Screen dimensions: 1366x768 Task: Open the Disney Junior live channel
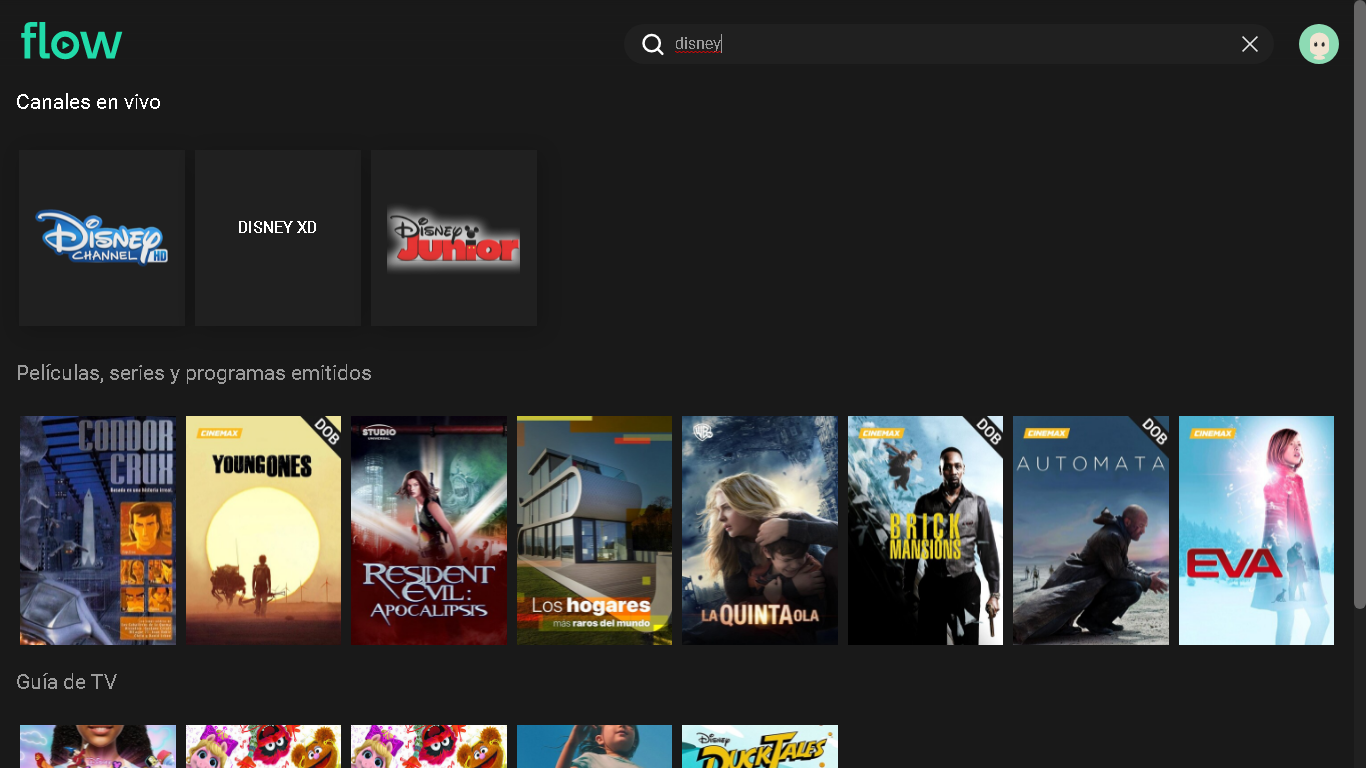454,238
